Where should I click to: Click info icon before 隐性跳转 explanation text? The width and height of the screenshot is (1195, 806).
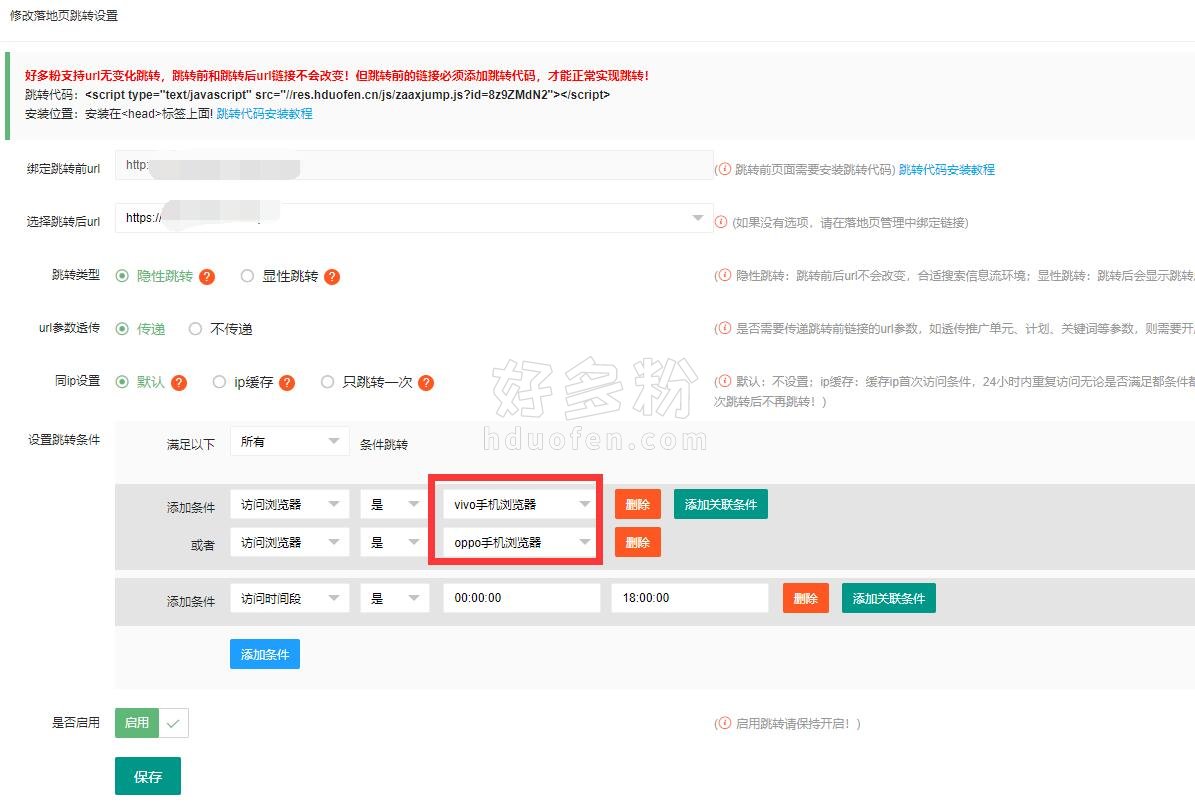click(724, 275)
